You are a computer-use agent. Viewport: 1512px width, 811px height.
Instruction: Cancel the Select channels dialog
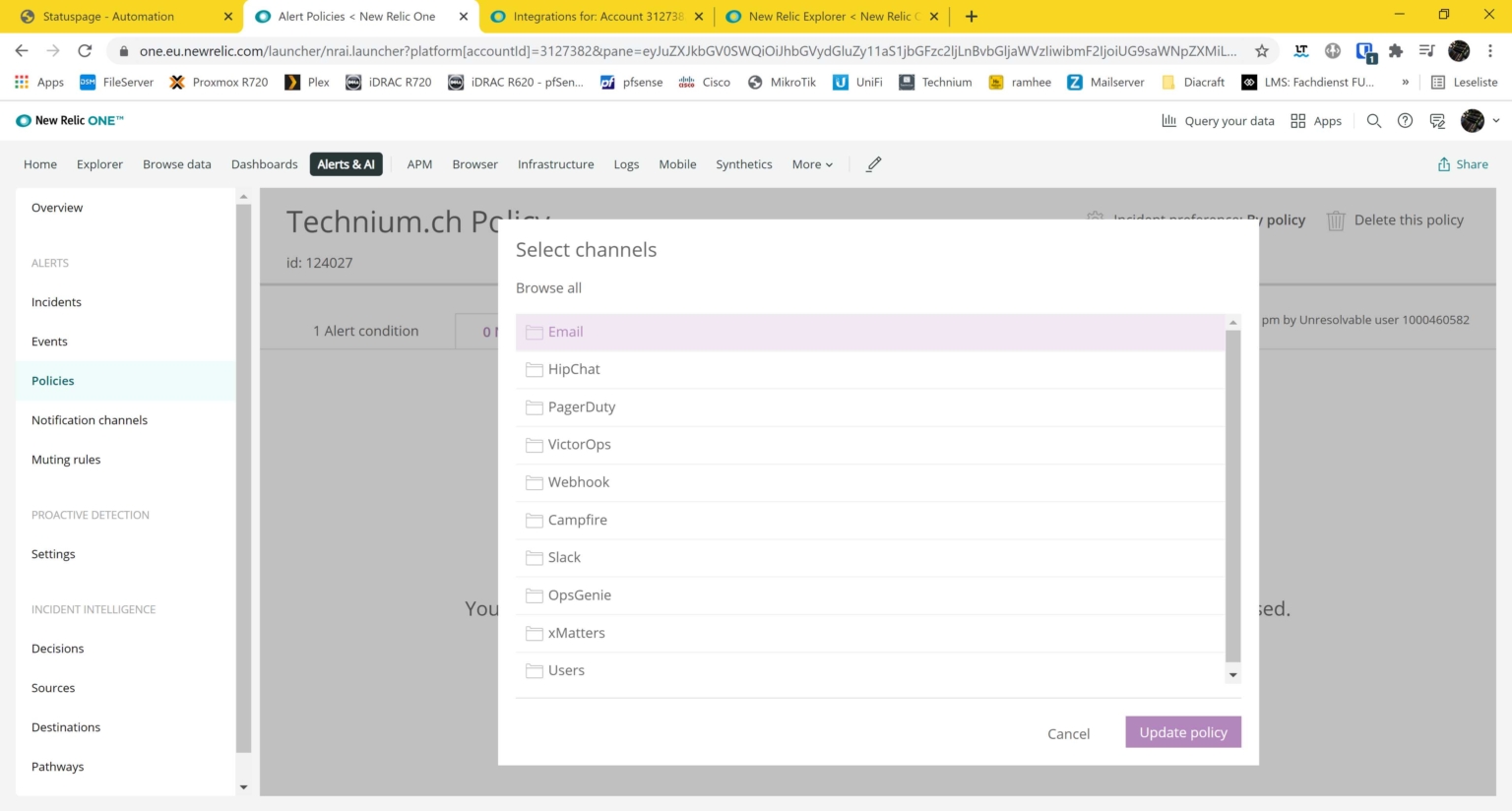coord(1068,733)
